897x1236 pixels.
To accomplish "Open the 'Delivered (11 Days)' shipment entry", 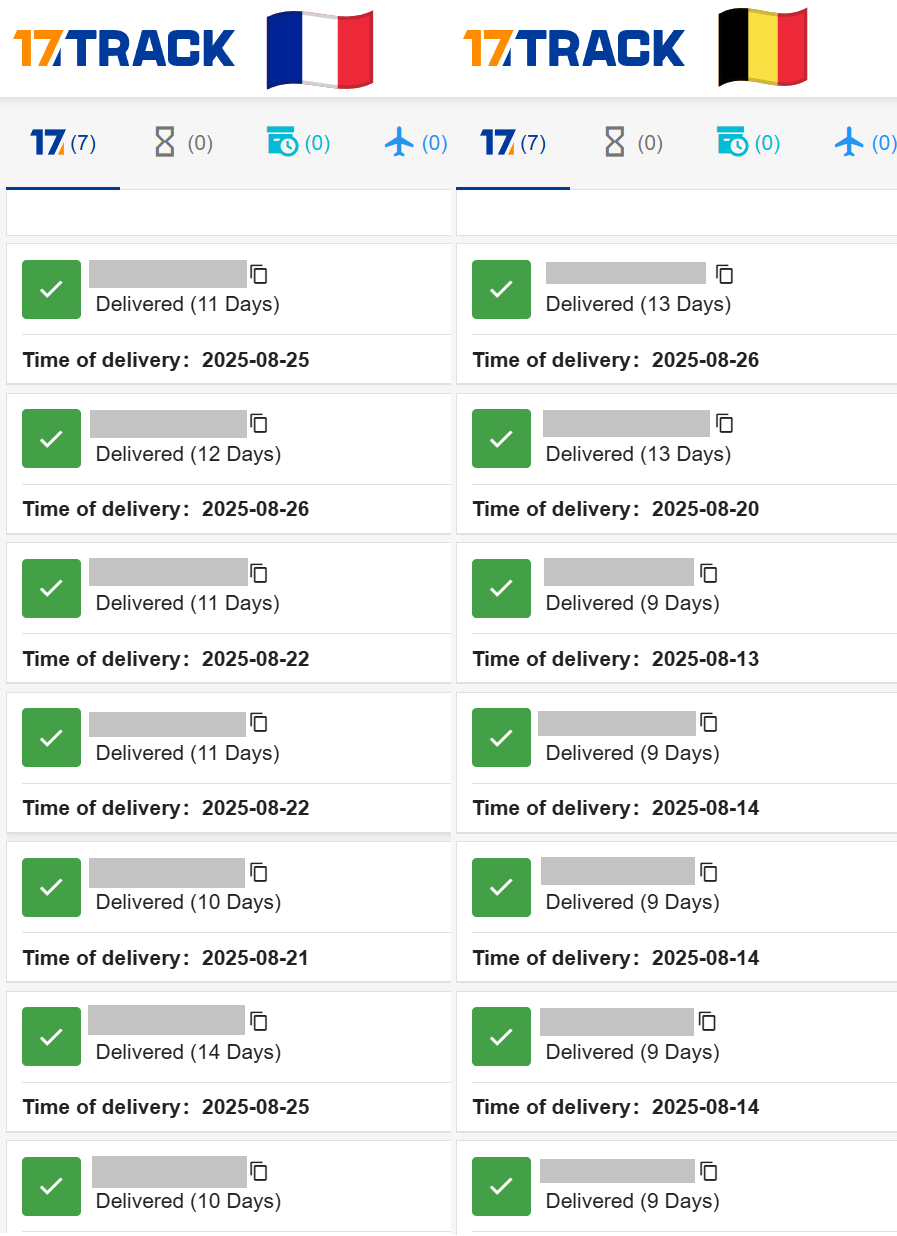I will click(187, 304).
